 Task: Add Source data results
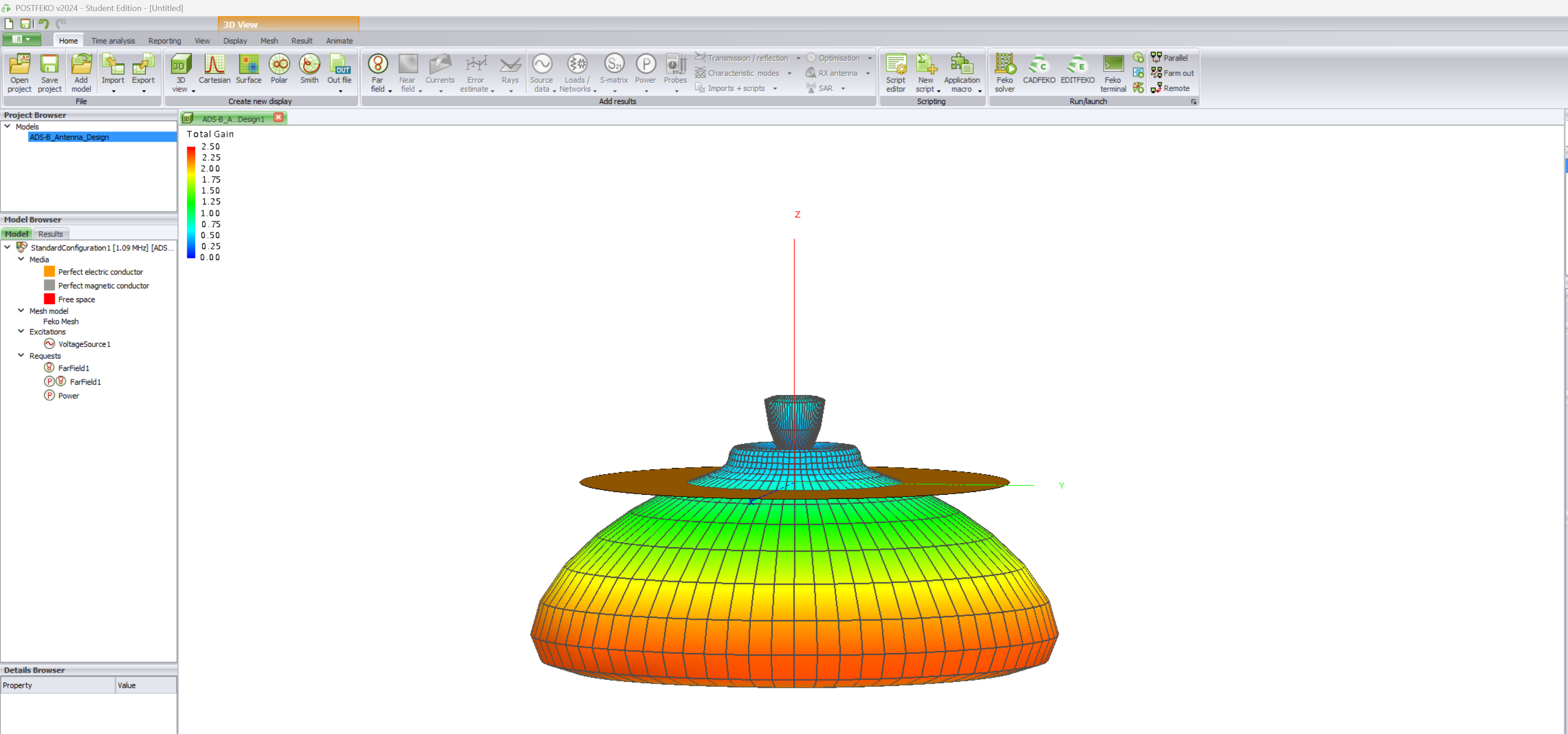(541, 72)
